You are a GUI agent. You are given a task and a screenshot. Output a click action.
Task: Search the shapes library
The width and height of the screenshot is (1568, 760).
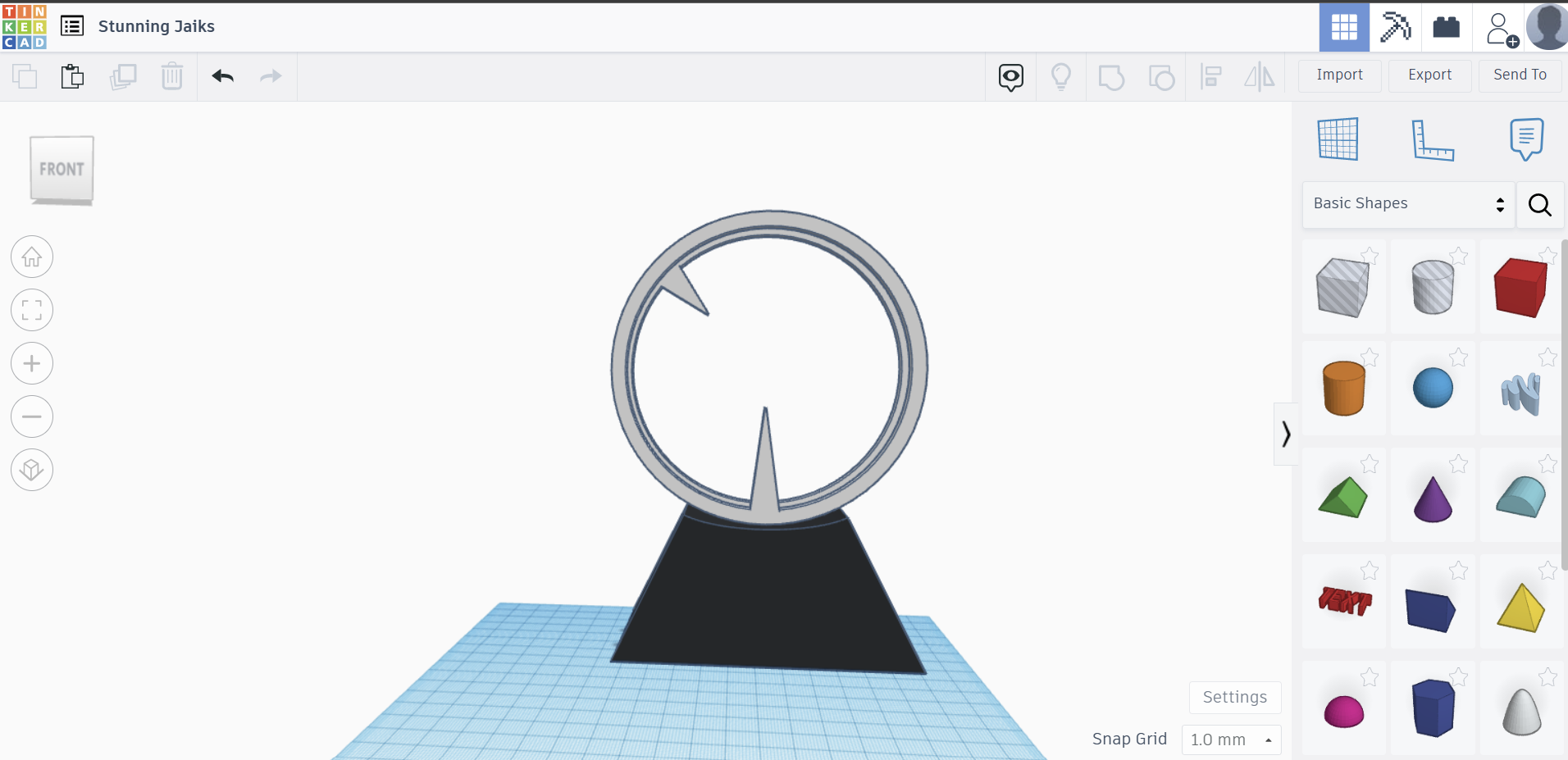coord(1538,205)
